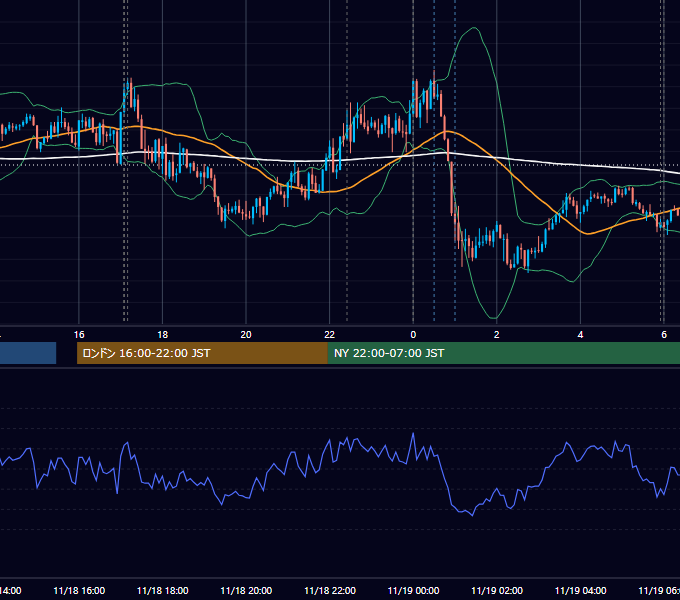
Task: Click the NY 22:00-07:00 JST session bar
Action: [x=503, y=353]
